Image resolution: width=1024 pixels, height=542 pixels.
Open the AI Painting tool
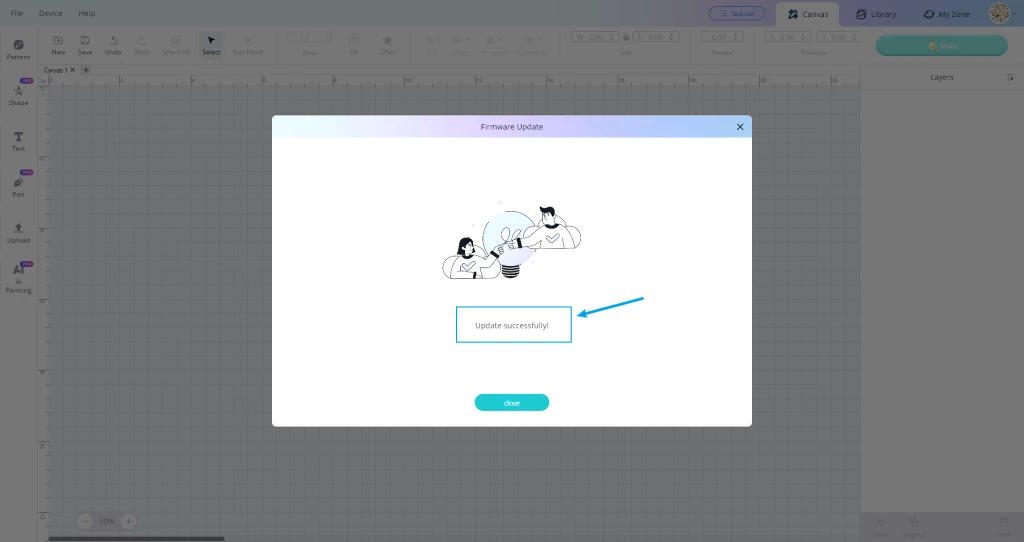[18, 279]
